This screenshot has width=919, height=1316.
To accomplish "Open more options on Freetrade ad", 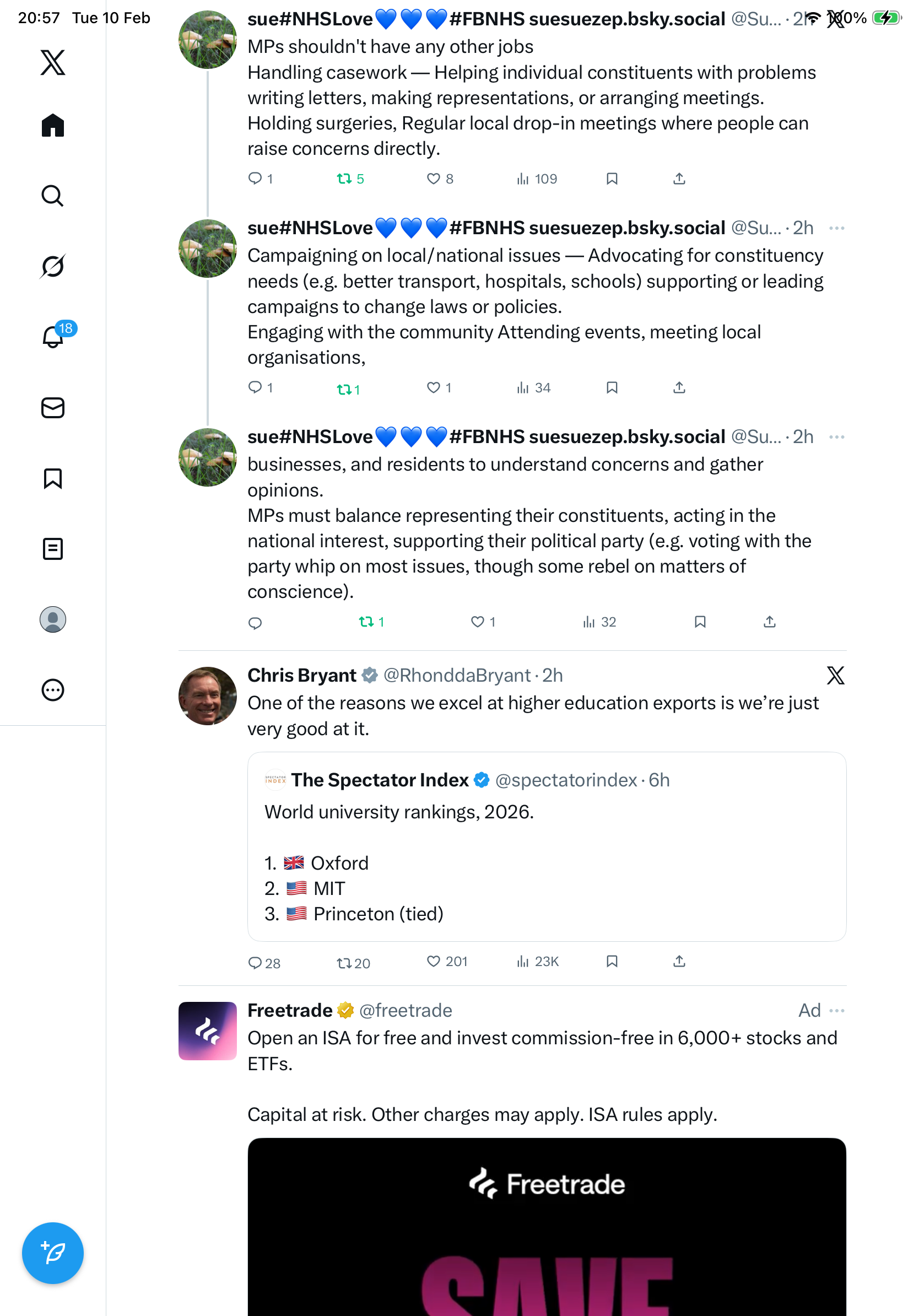I will [836, 1011].
